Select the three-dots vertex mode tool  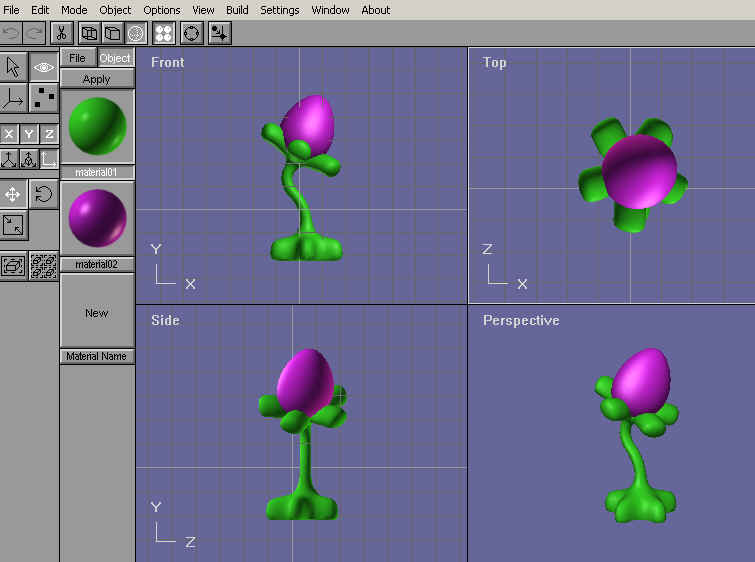(44, 98)
